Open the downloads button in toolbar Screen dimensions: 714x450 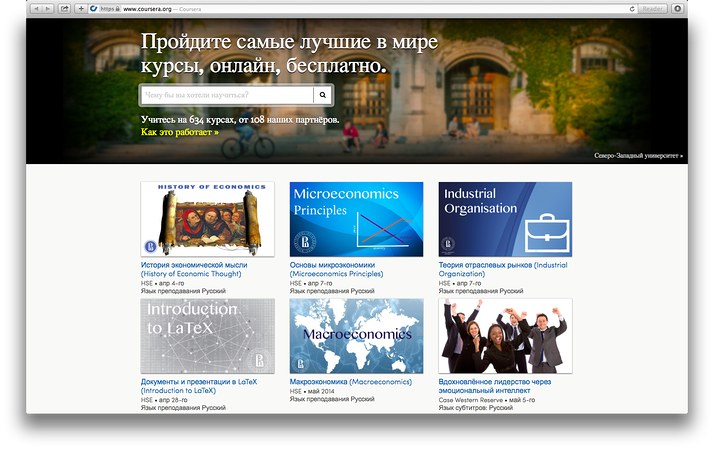677,9
